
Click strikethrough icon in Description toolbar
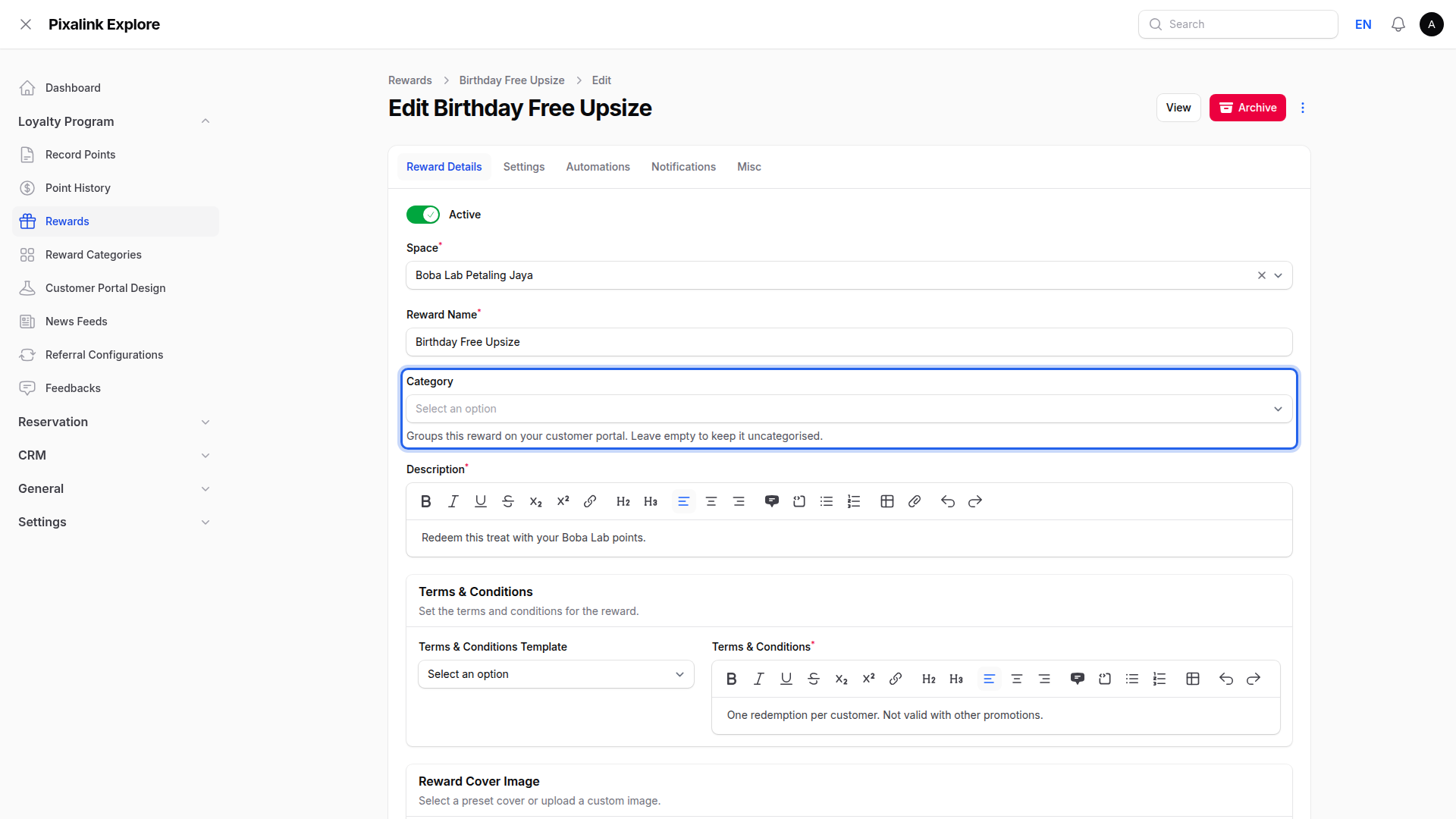pyautogui.click(x=508, y=501)
